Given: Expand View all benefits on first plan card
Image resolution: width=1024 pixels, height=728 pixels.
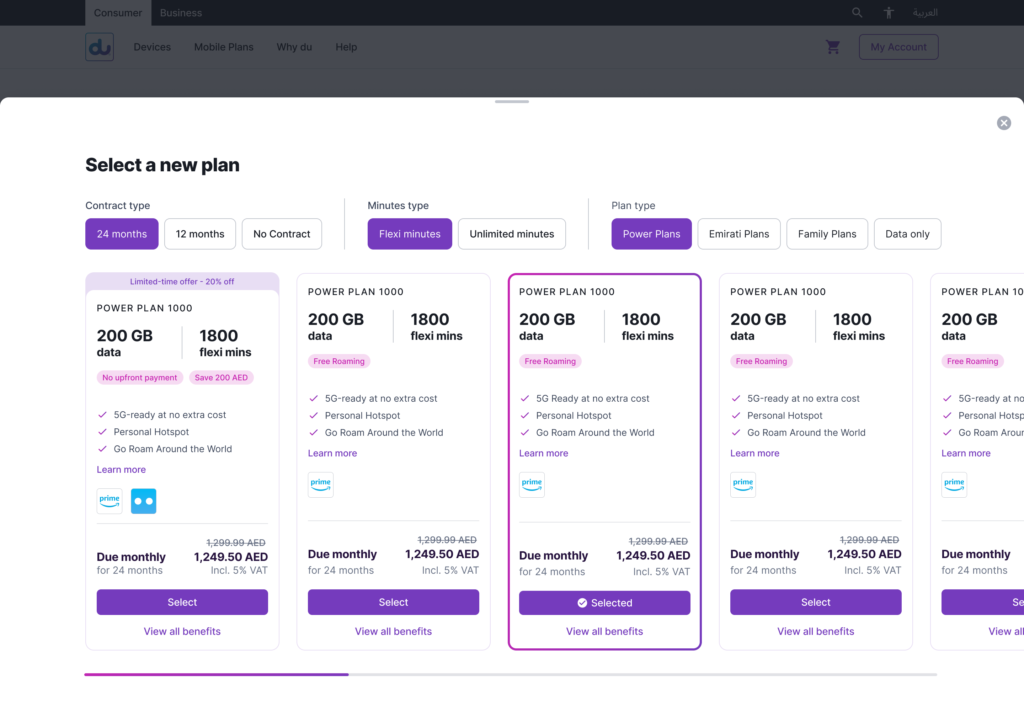Looking at the screenshot, I should 182,631.
